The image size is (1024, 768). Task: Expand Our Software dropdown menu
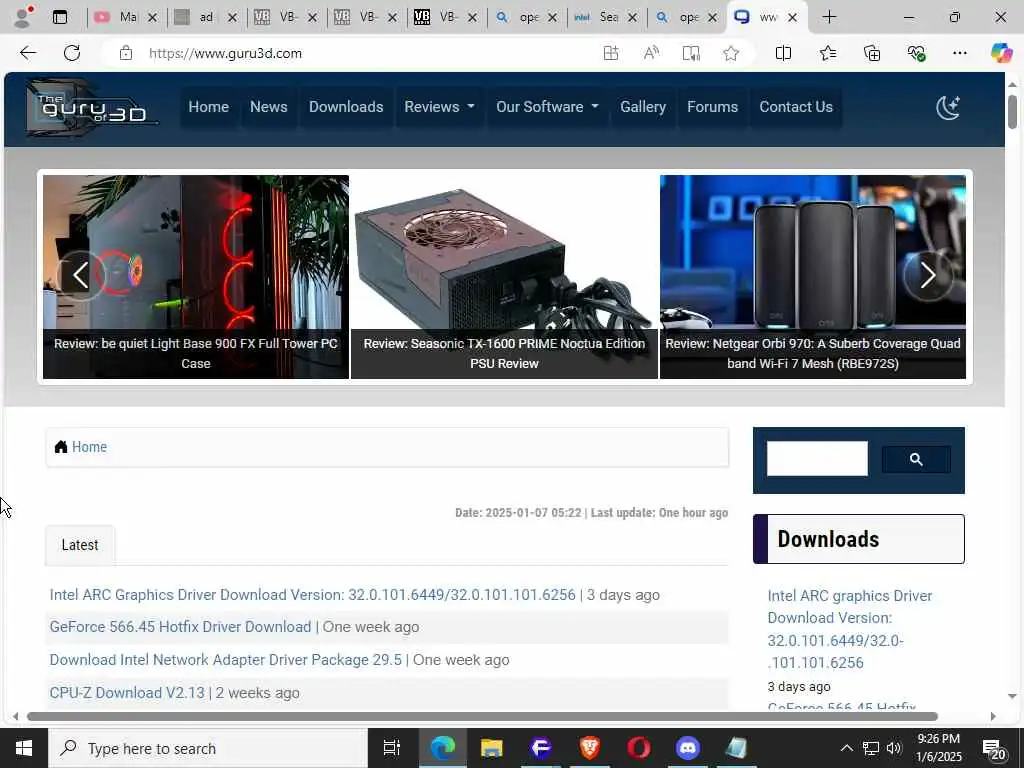(x=547, y=107)
